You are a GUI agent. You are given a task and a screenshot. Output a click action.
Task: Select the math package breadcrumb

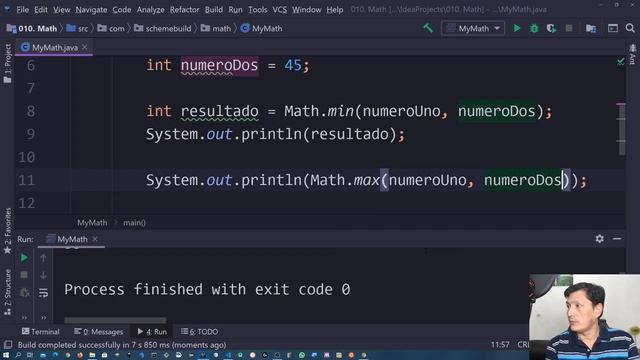click(x=216, y=29)
